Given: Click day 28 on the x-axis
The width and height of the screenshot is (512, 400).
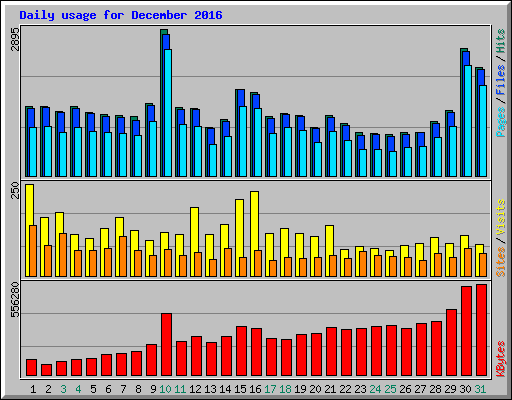Looking at the screenshot, I should click(435, 389).
